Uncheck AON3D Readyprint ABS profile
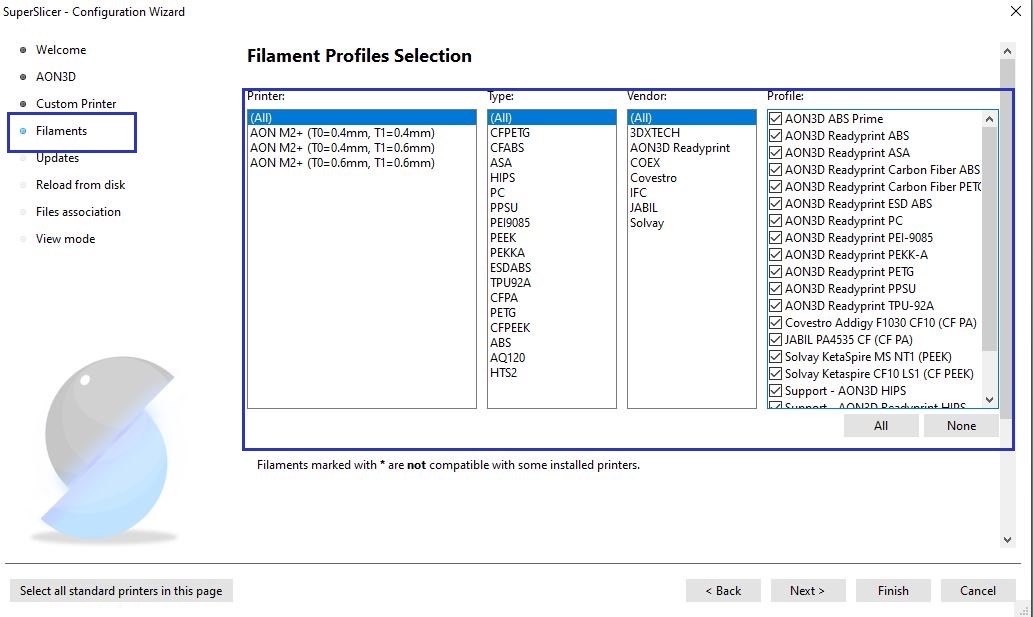 pos(775,136)
